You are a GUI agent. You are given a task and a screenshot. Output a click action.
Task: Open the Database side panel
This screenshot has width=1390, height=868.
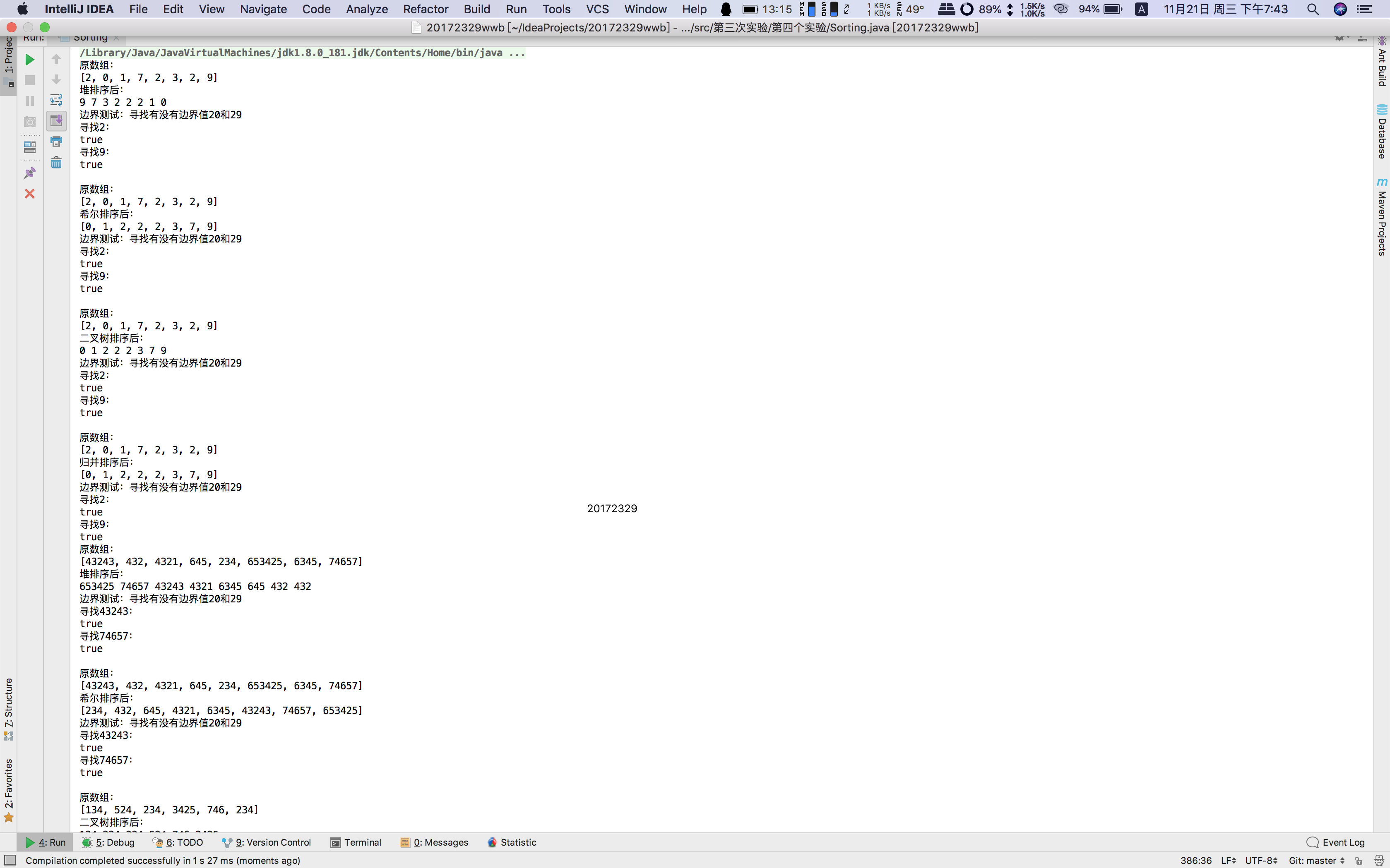(1382, 132)
